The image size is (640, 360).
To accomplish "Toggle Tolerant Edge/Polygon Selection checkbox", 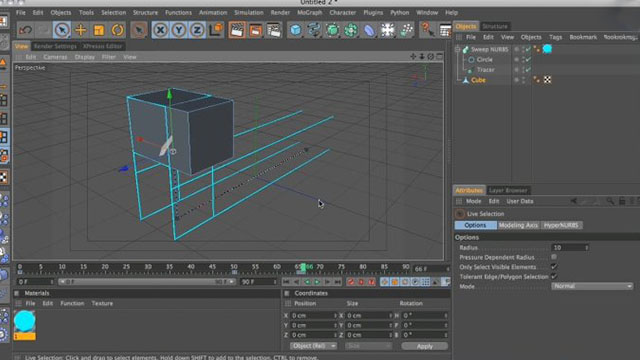I will [x=554, y=276].
